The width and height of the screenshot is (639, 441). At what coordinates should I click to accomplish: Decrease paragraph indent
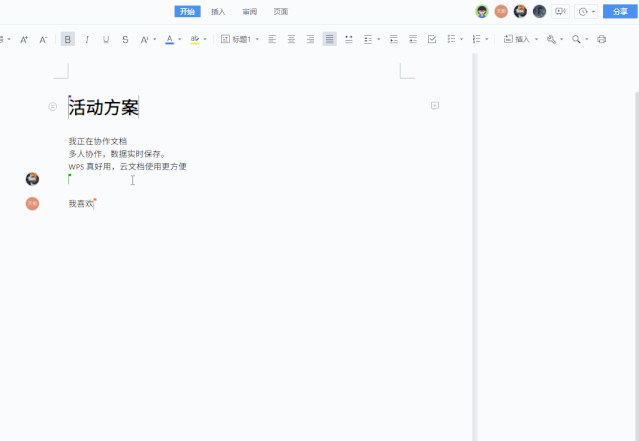[394, 40]
